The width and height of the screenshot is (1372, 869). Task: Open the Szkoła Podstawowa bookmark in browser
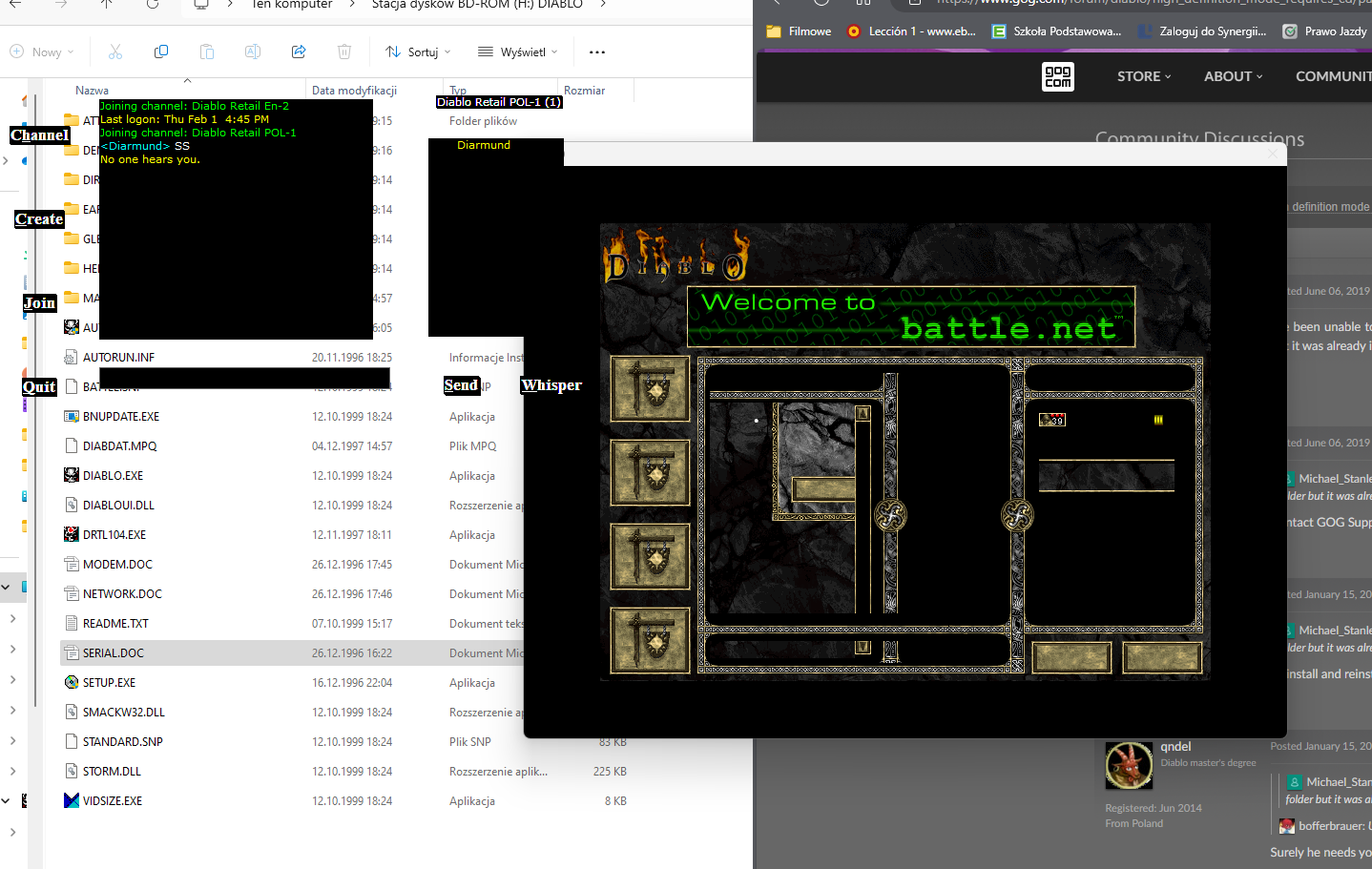pyautogui.click(x=1057, y=31)
